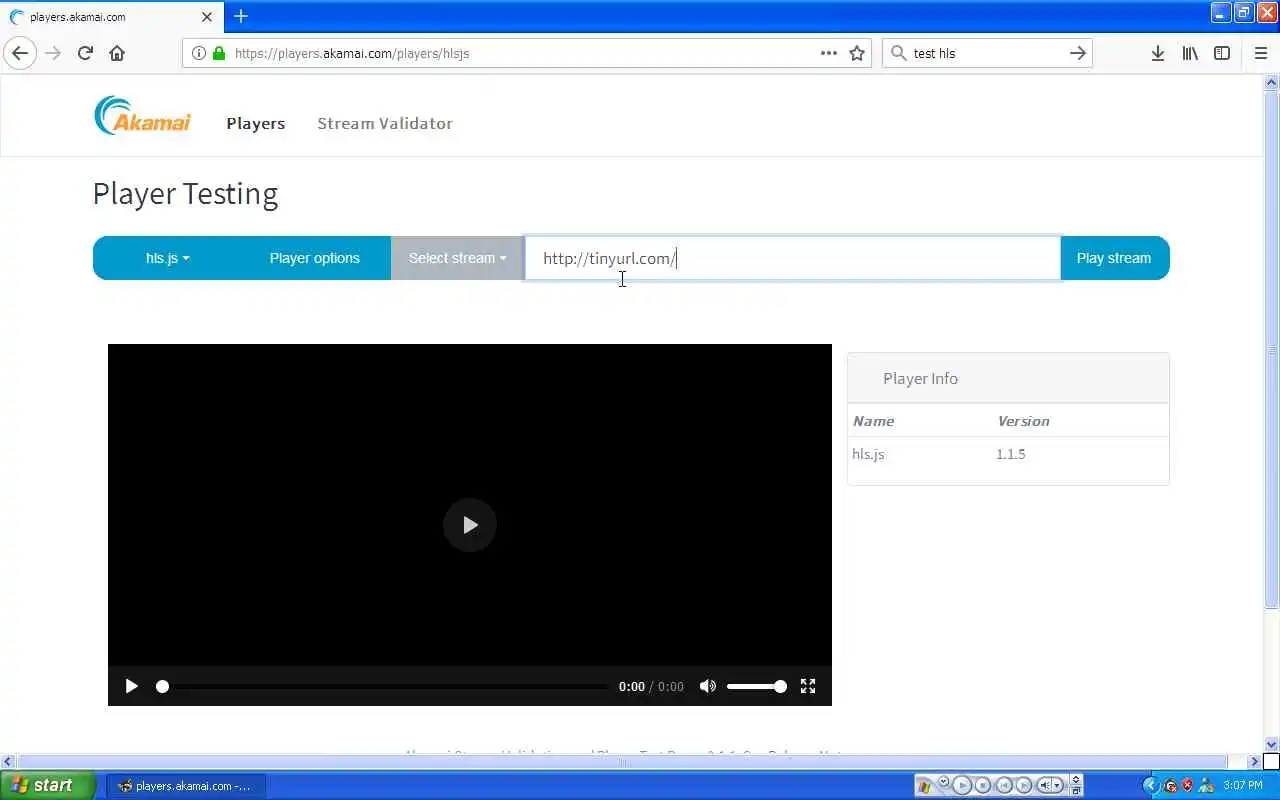1280x800 pixels.
Task: Expand hidden system tray icons
Action: coord(1150,786)
